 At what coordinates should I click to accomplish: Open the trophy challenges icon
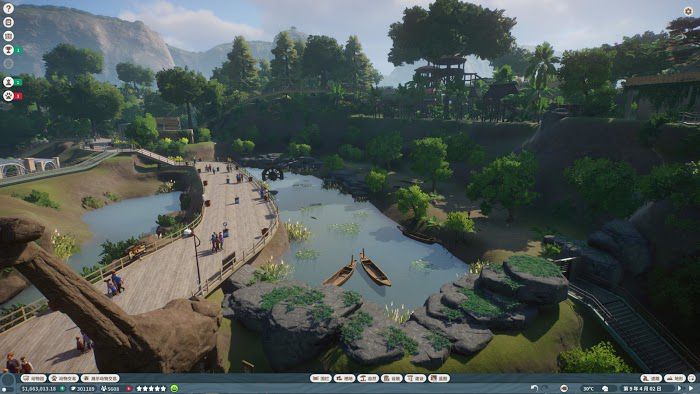[x=8, y=50]
